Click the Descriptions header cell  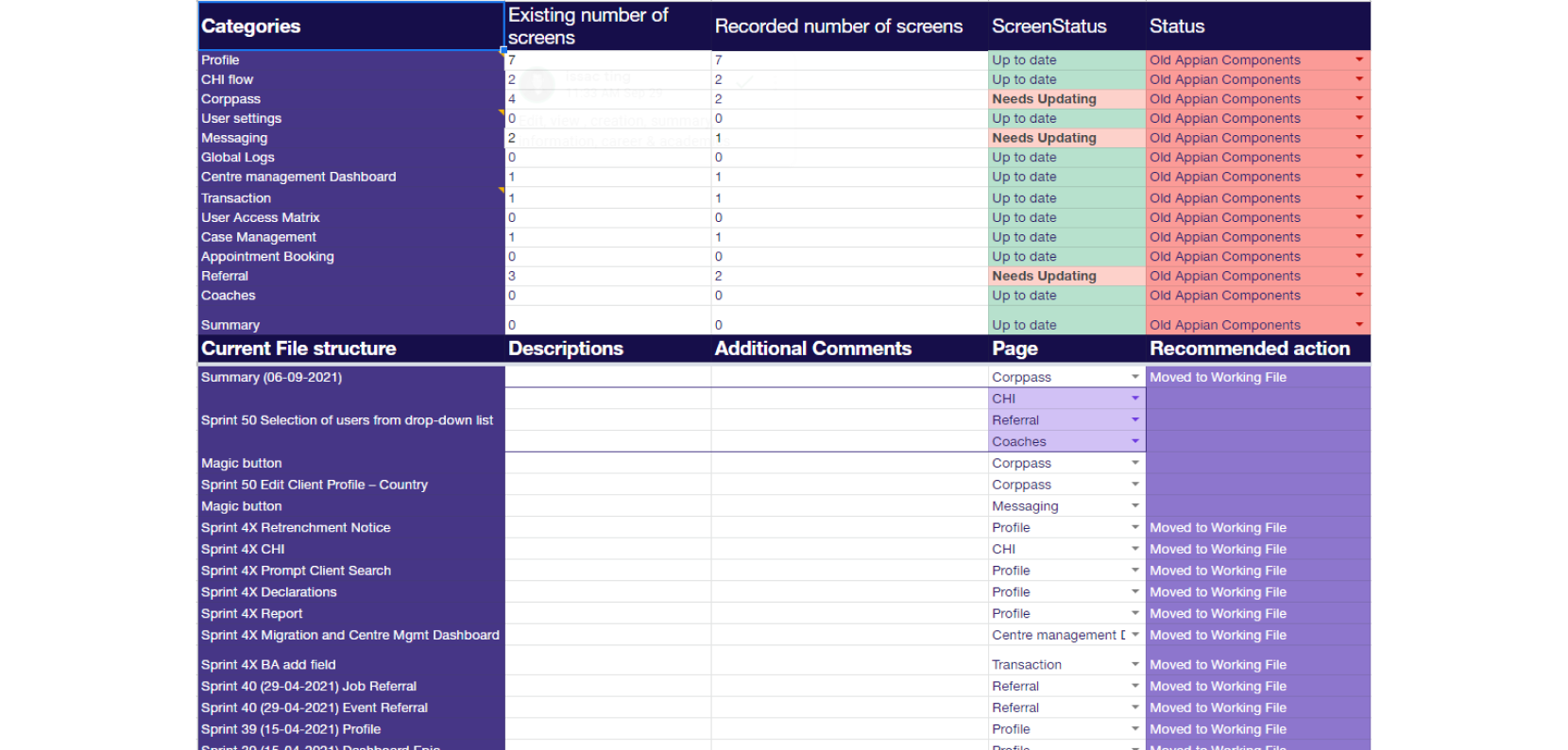click(608, 349)
